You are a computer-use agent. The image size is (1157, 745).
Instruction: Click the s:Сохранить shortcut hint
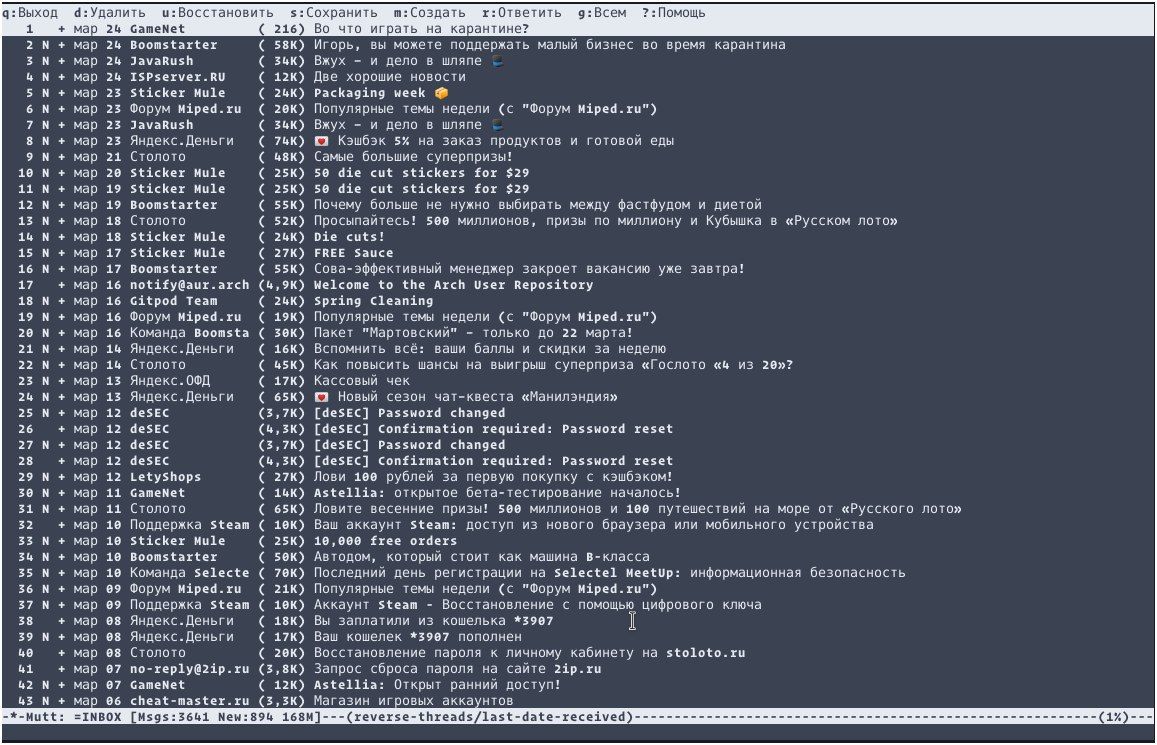tap(333, 13)
